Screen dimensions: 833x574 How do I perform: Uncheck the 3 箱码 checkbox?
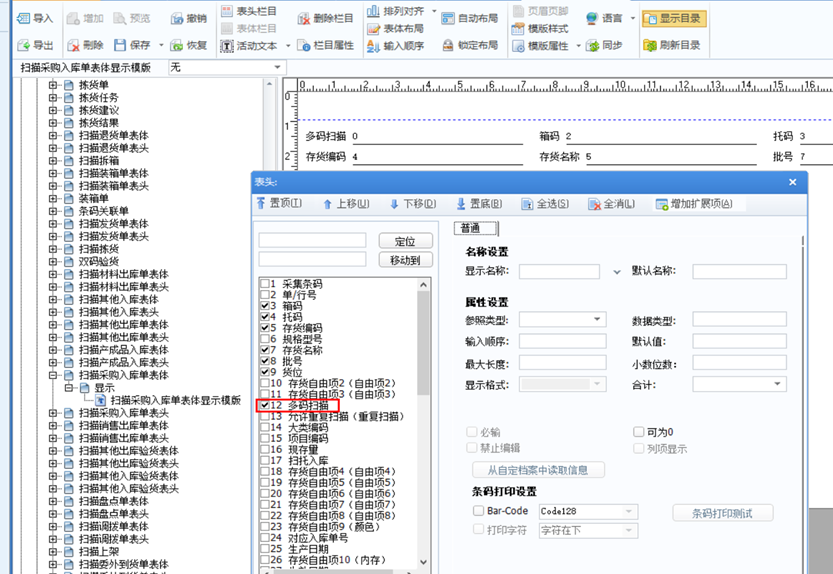[x=265, y=306]
